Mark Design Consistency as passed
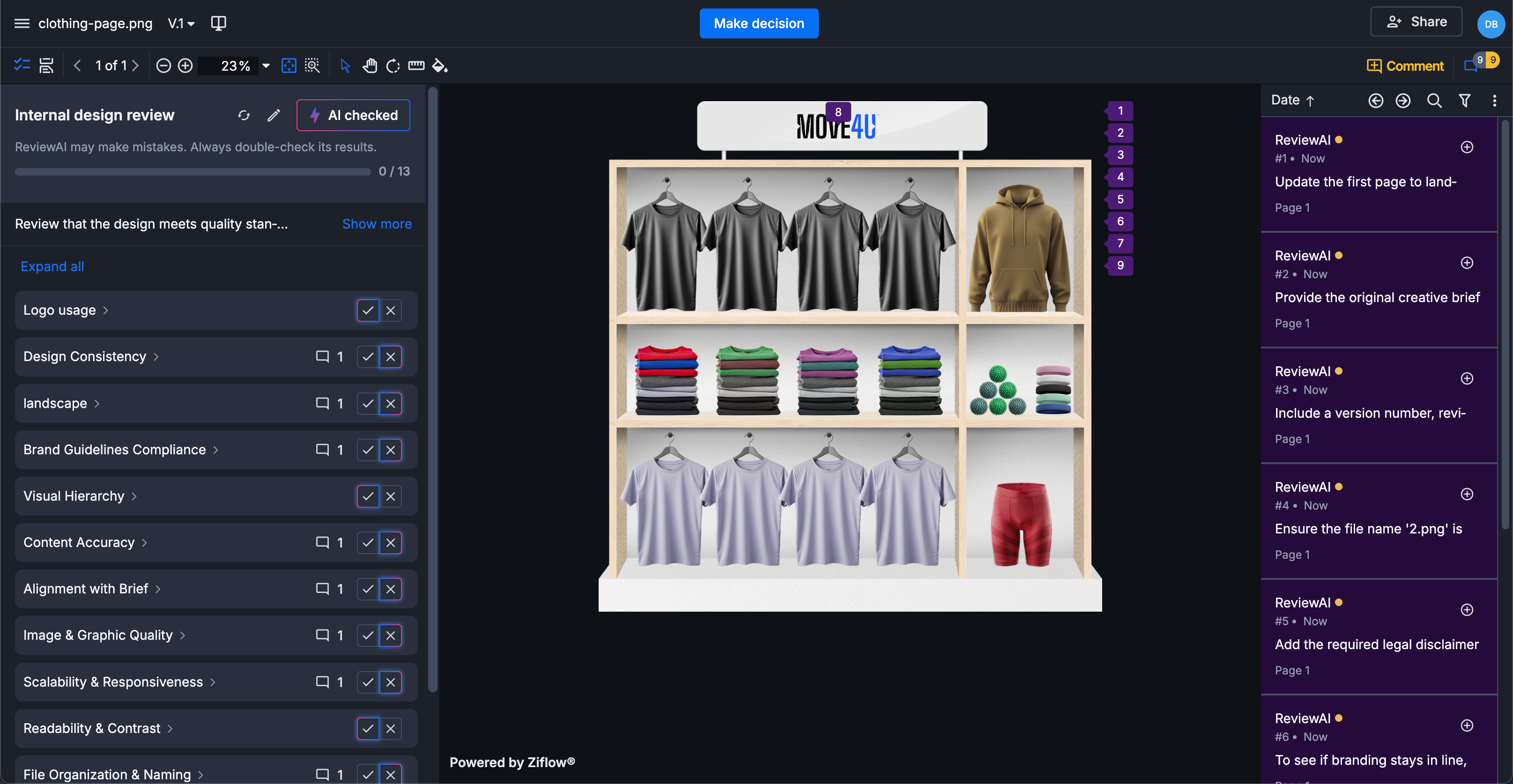The height and width of the screenshot is (784, 1513). pyautogui.click(x=368, y=356)
